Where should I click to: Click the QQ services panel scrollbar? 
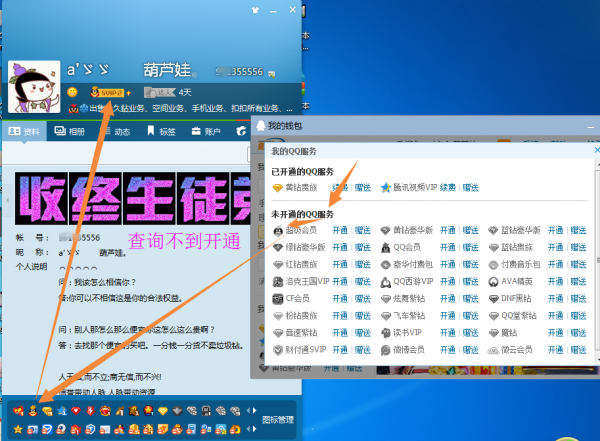597,260
